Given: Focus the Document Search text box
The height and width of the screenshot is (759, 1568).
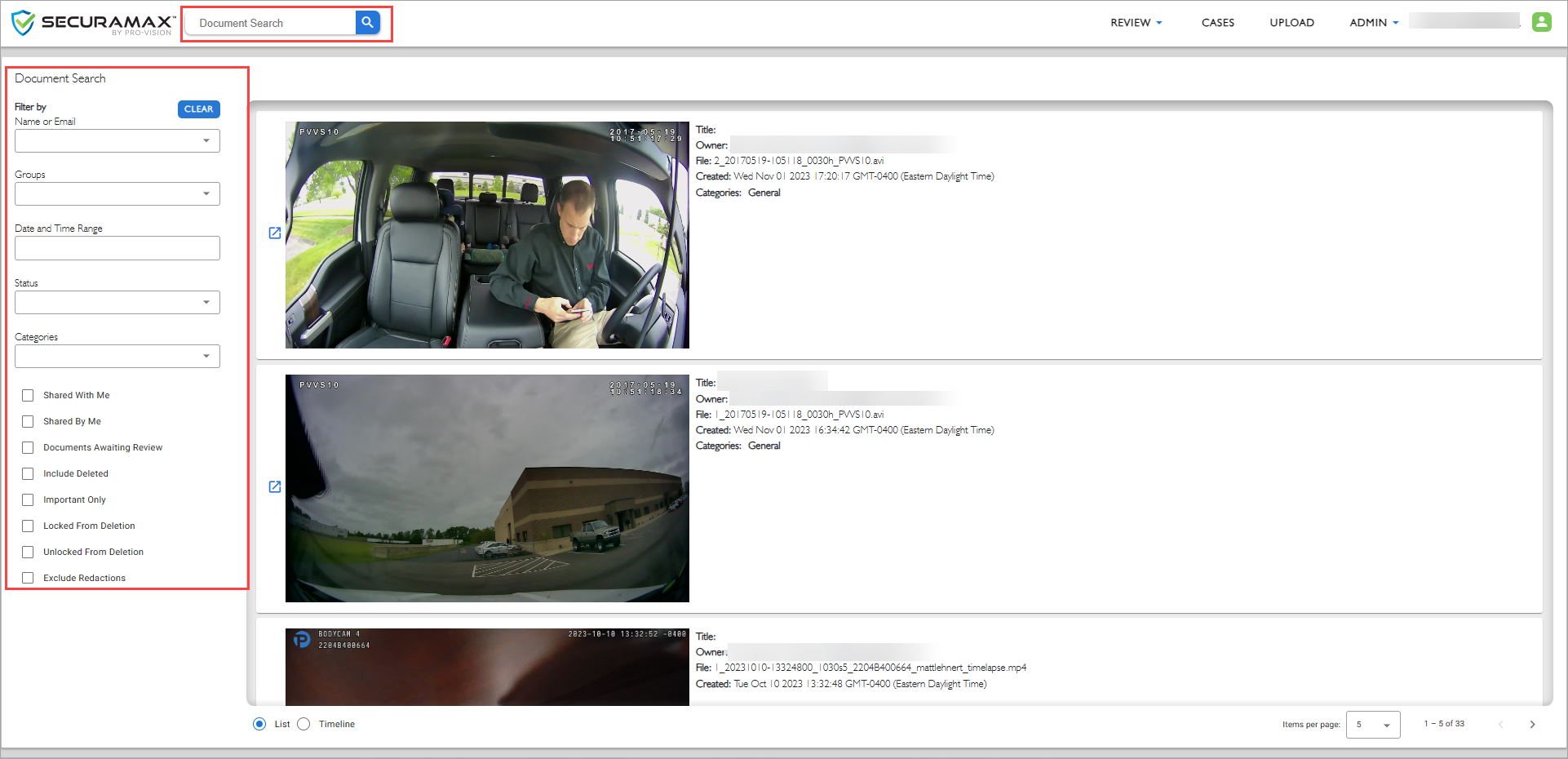Looking at the screenshot, I should 271,23.
